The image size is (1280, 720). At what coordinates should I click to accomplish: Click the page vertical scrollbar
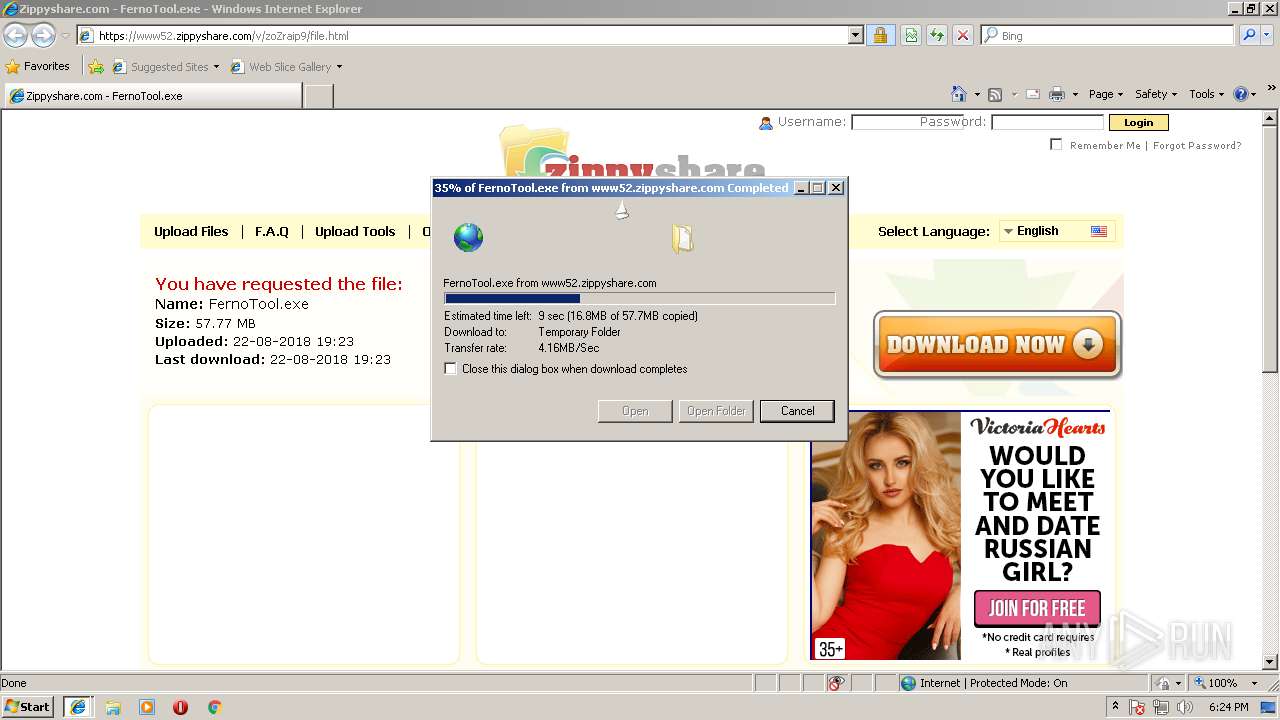1271,390
